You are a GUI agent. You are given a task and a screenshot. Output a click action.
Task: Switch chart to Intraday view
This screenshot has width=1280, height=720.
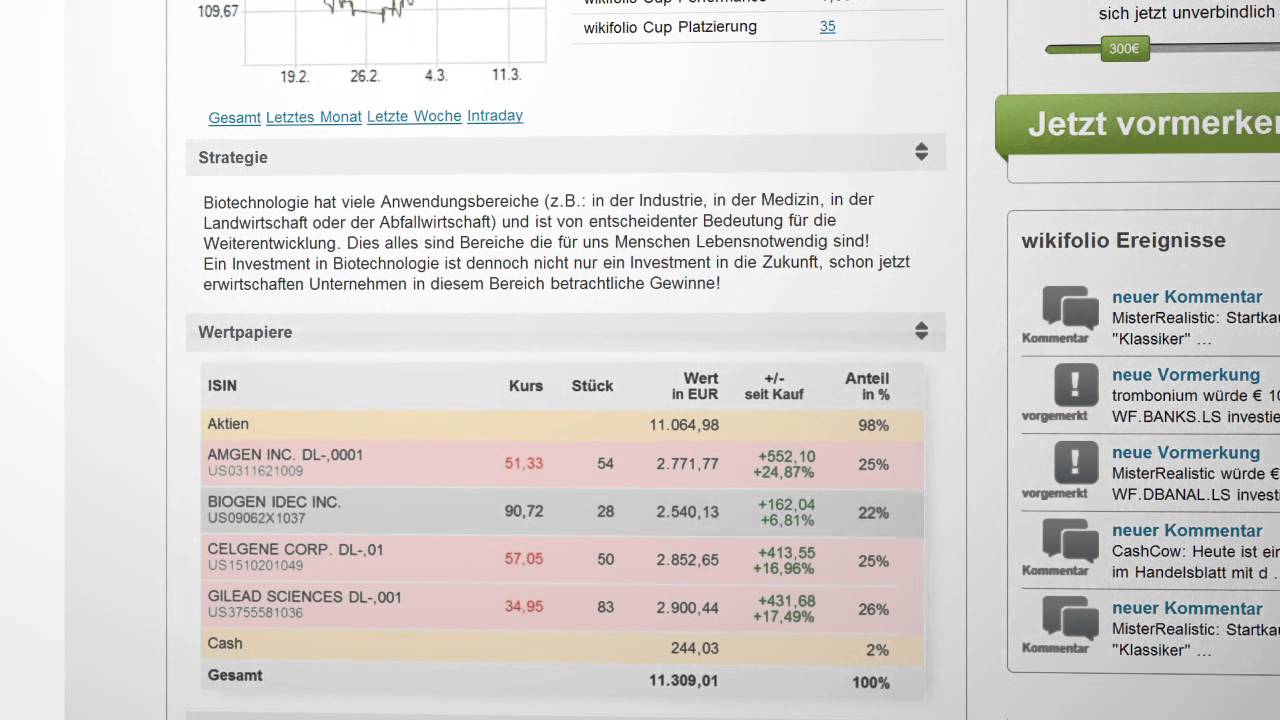(495, 115)
